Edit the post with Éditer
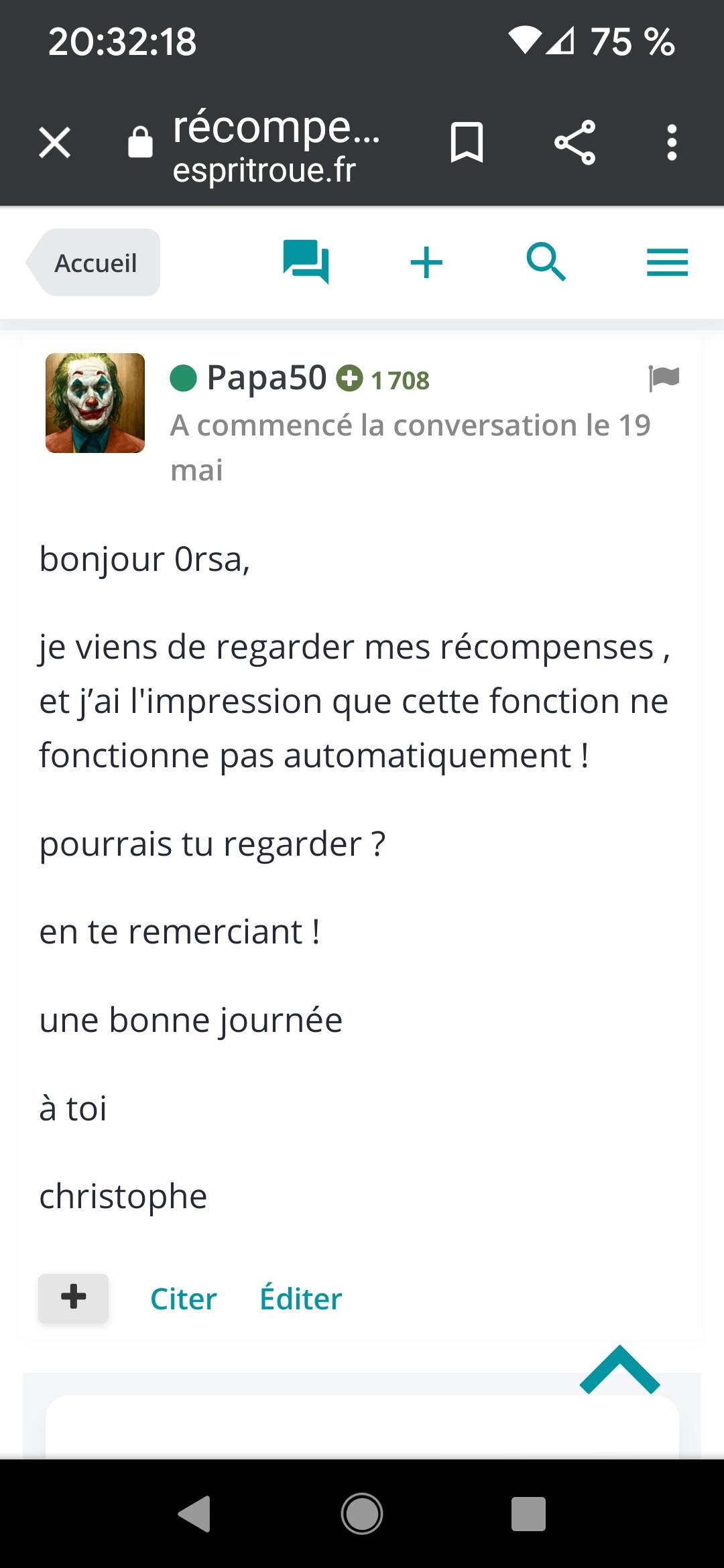 (x=301, y=1299)
